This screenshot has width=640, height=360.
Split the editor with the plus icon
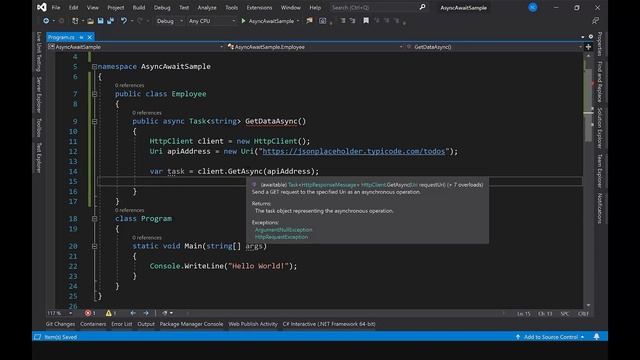click(x=588, y=47)
